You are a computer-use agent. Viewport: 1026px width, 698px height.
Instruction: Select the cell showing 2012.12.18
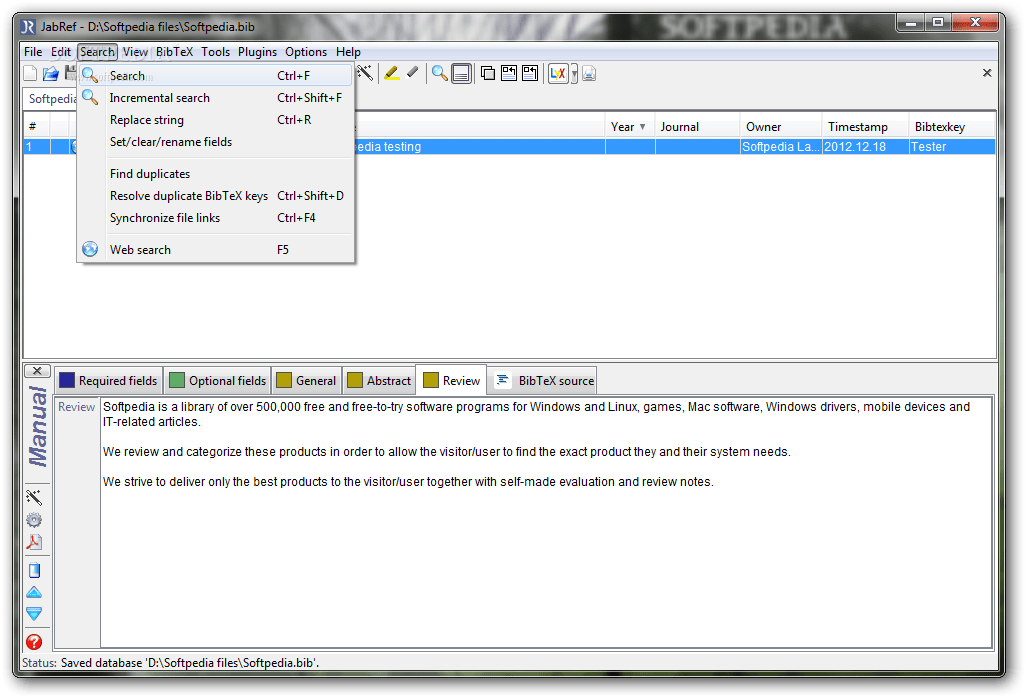[x=865, y=147]
